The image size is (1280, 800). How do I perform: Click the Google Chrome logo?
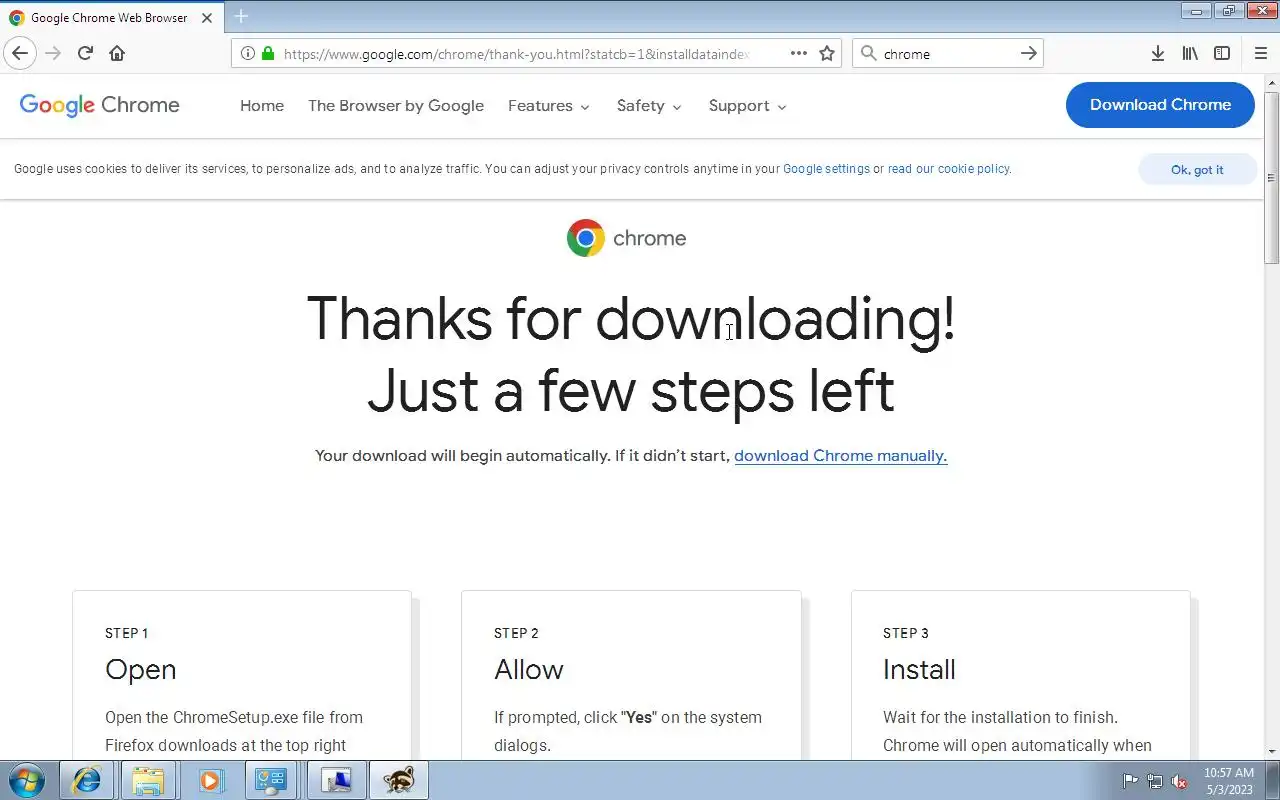pos(100,105)
